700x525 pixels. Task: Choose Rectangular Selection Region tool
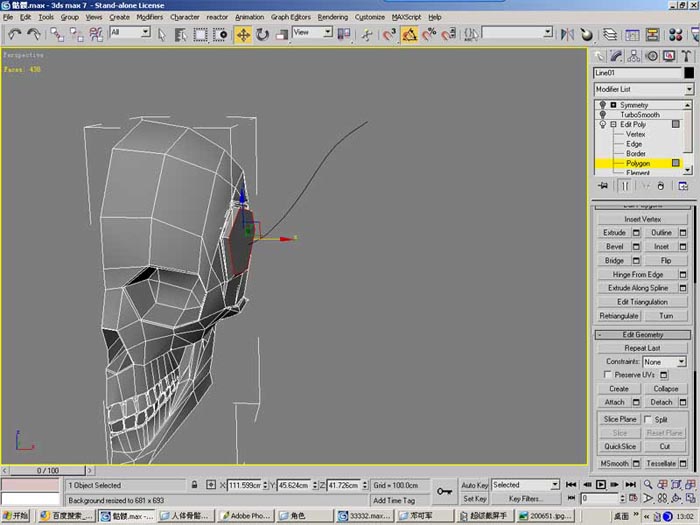(x=200, y=34)
